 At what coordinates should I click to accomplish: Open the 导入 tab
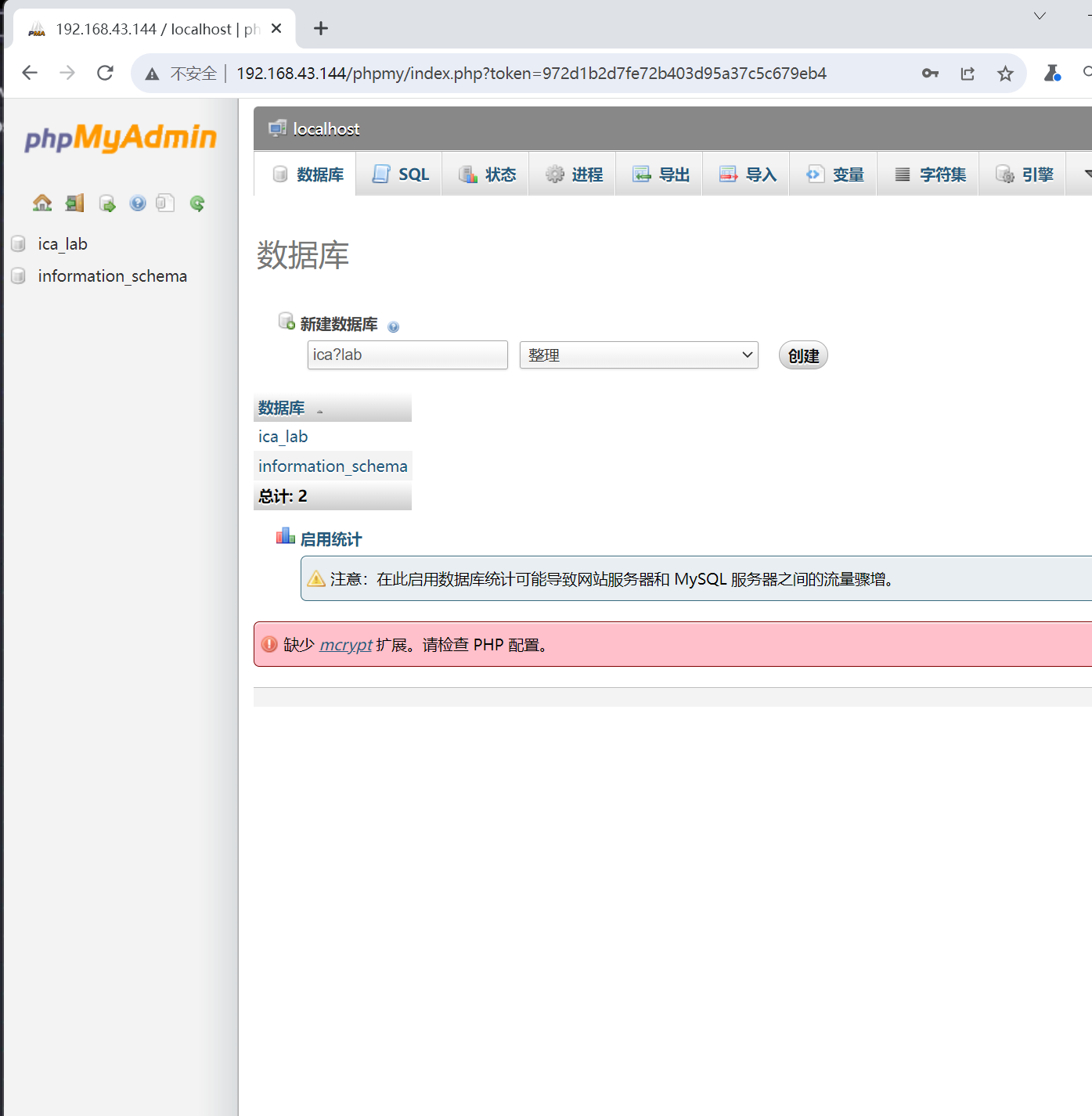(747, 175)
